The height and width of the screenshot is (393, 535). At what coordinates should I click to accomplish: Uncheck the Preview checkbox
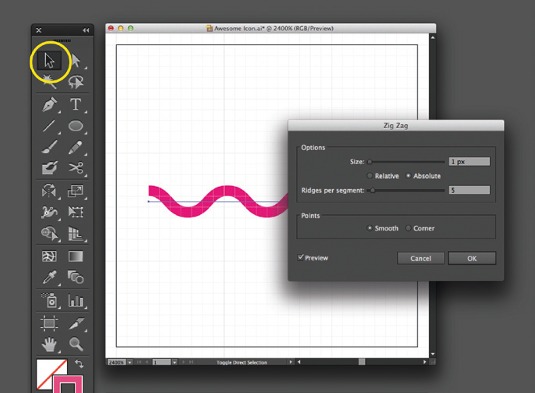coord(301,257)
